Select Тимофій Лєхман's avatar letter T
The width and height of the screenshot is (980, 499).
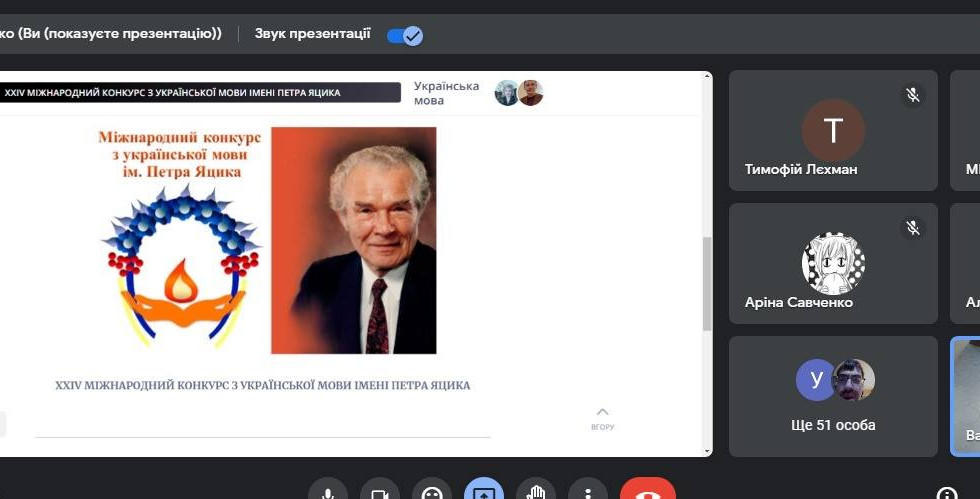[833, 131]
